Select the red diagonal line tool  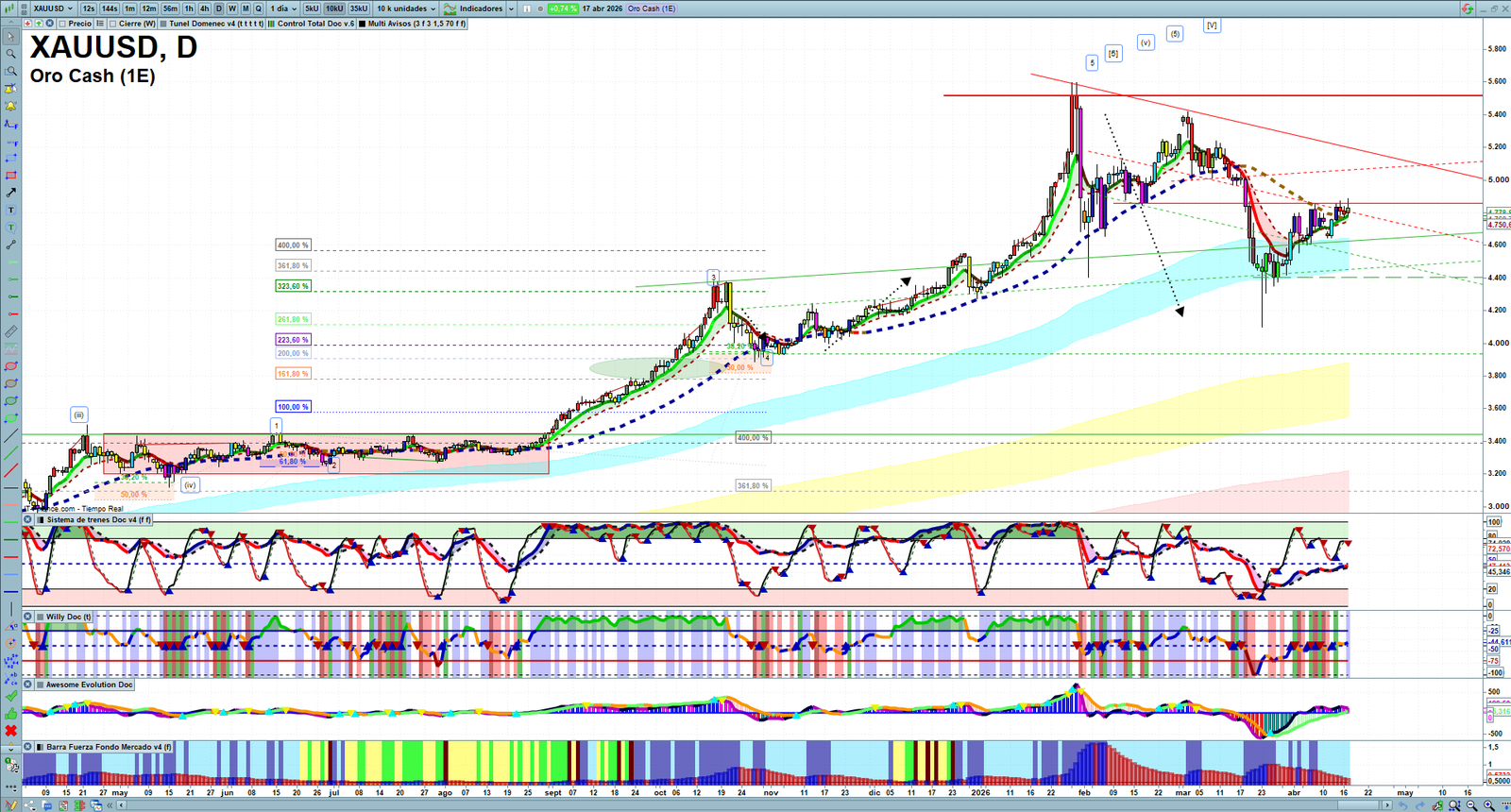(11, 471)
